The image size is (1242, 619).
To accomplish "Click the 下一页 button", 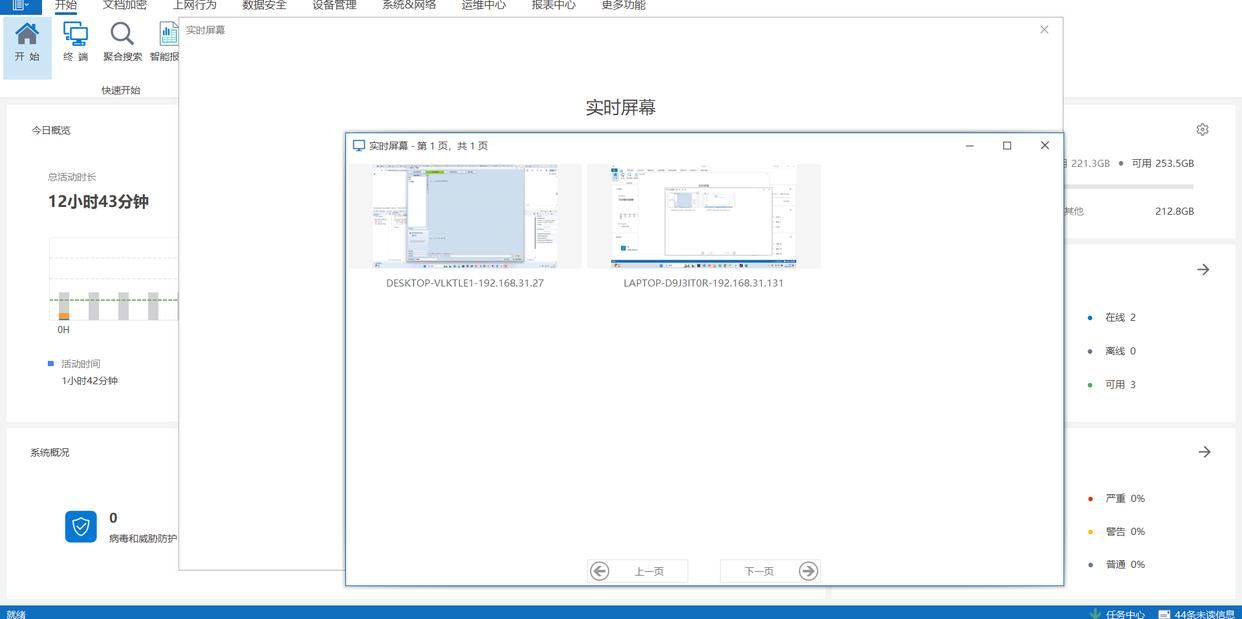I will tap(770, 571).
